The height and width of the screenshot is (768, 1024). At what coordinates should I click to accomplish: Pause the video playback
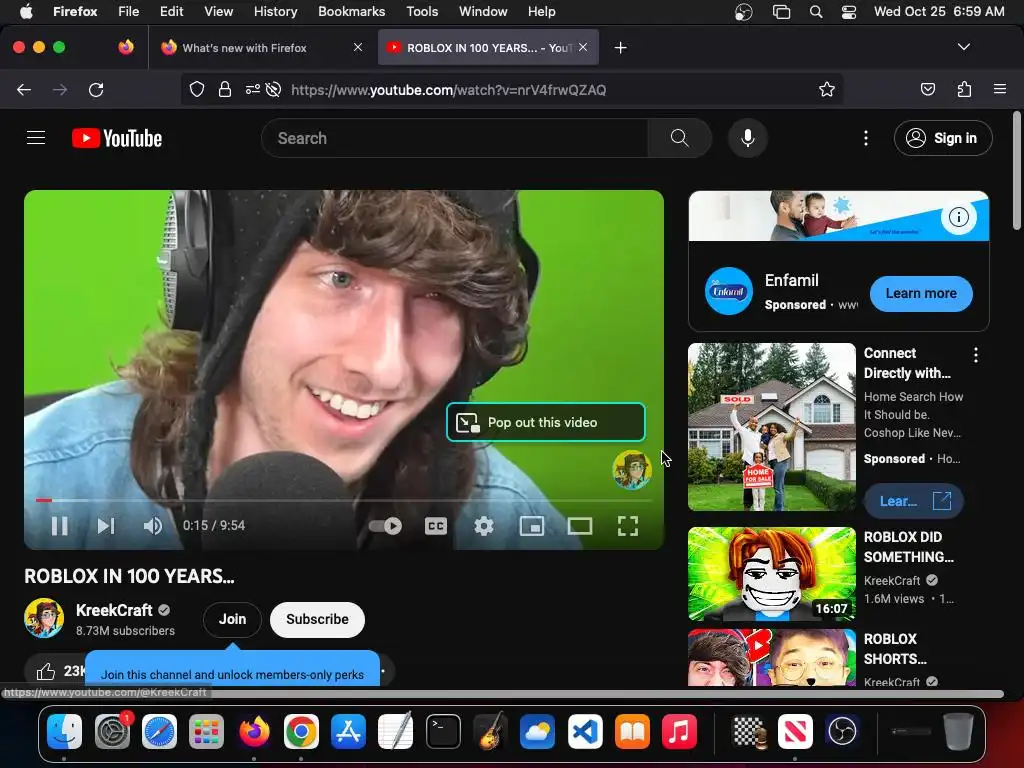click(59, 526)
